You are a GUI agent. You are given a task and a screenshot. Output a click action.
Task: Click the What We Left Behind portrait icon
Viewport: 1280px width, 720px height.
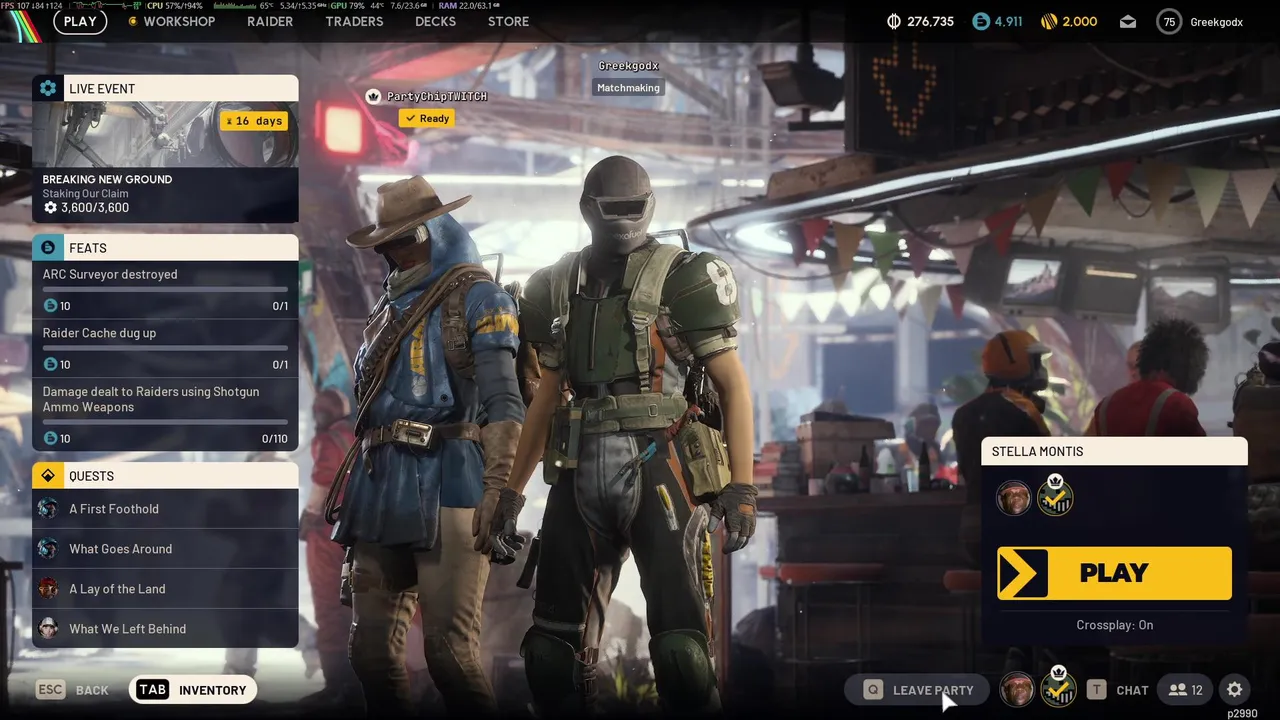pos(48,629)
